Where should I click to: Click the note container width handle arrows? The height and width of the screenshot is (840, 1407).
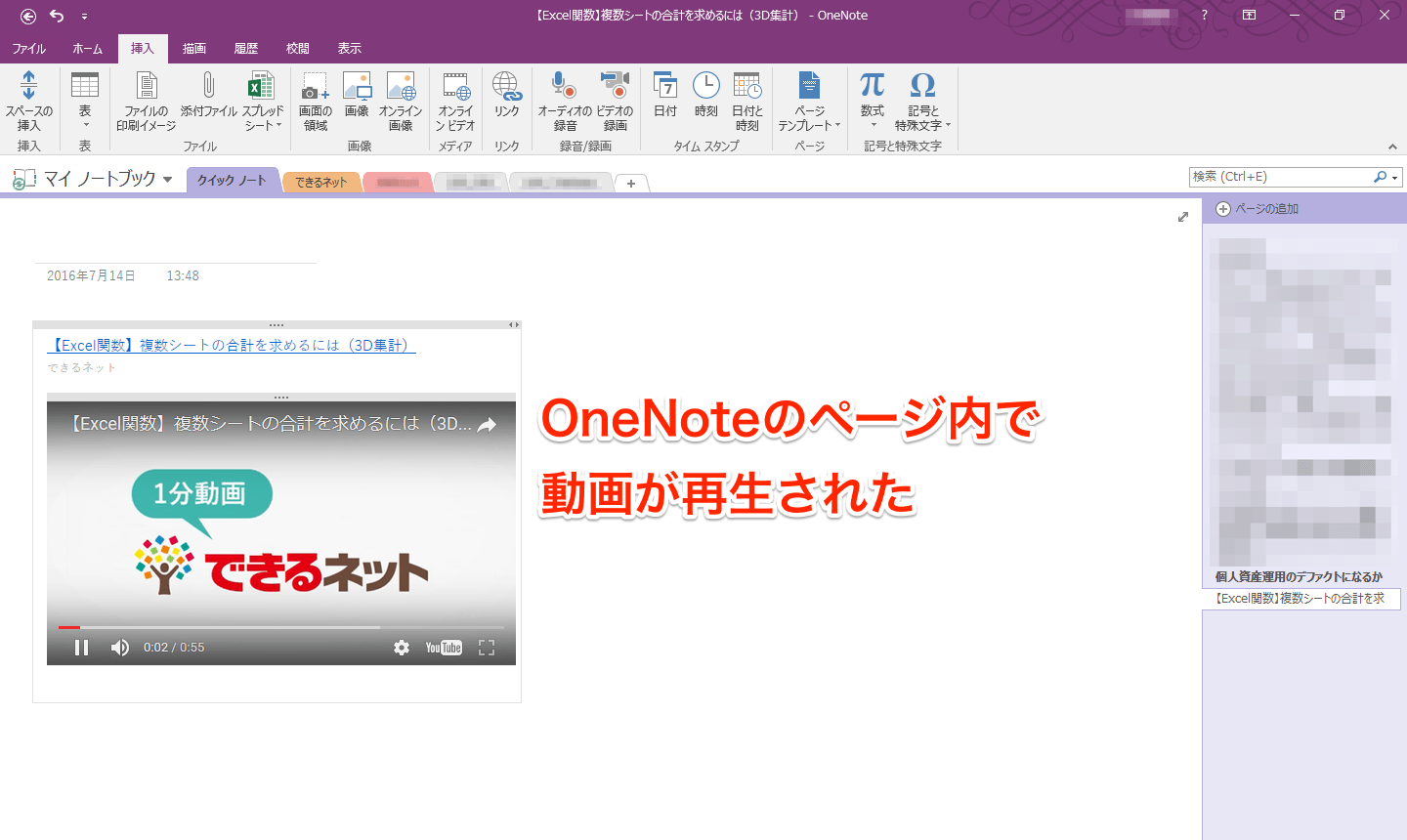[x=514, y=325]
